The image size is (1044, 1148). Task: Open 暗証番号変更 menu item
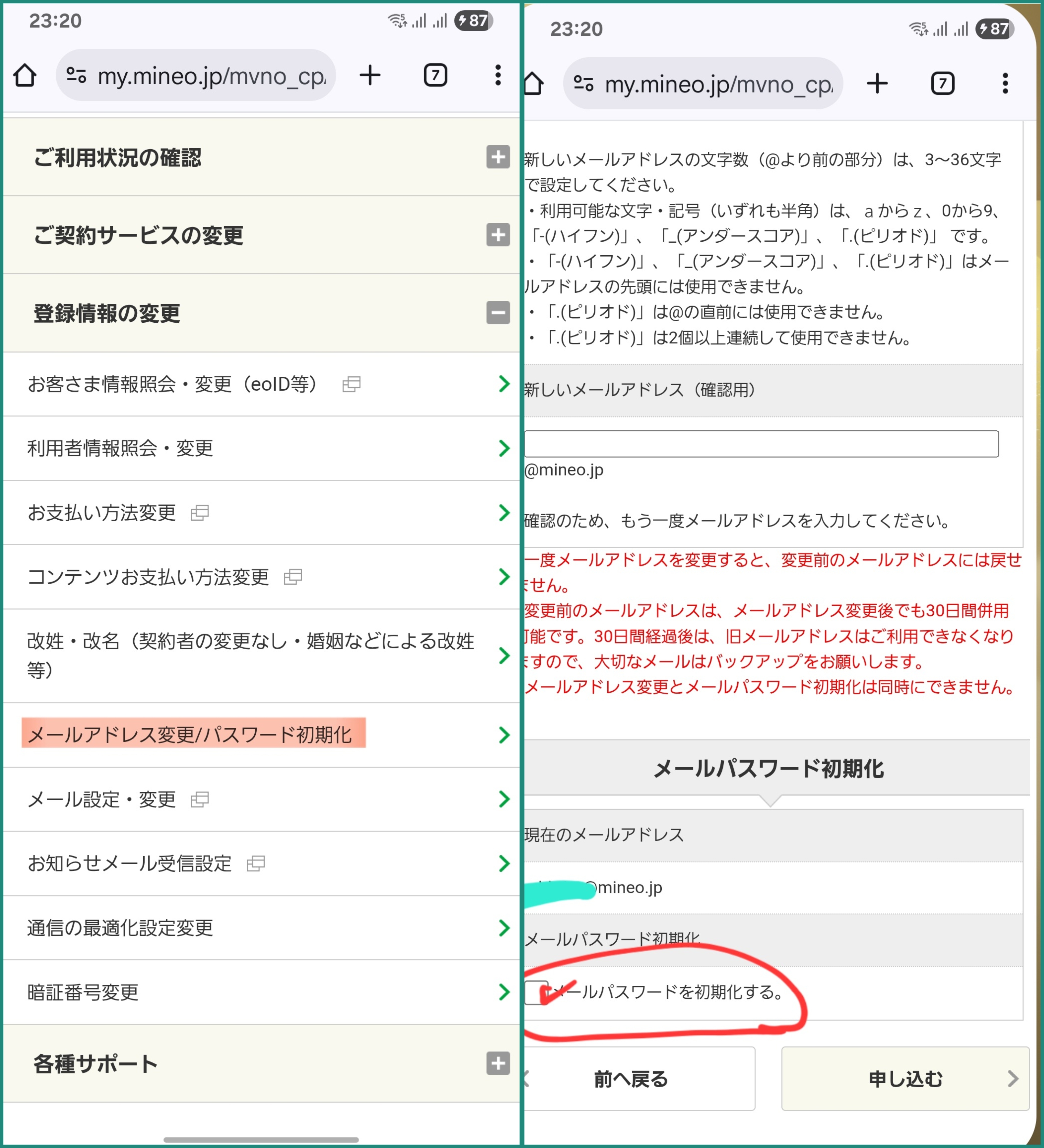coord(83,993)
